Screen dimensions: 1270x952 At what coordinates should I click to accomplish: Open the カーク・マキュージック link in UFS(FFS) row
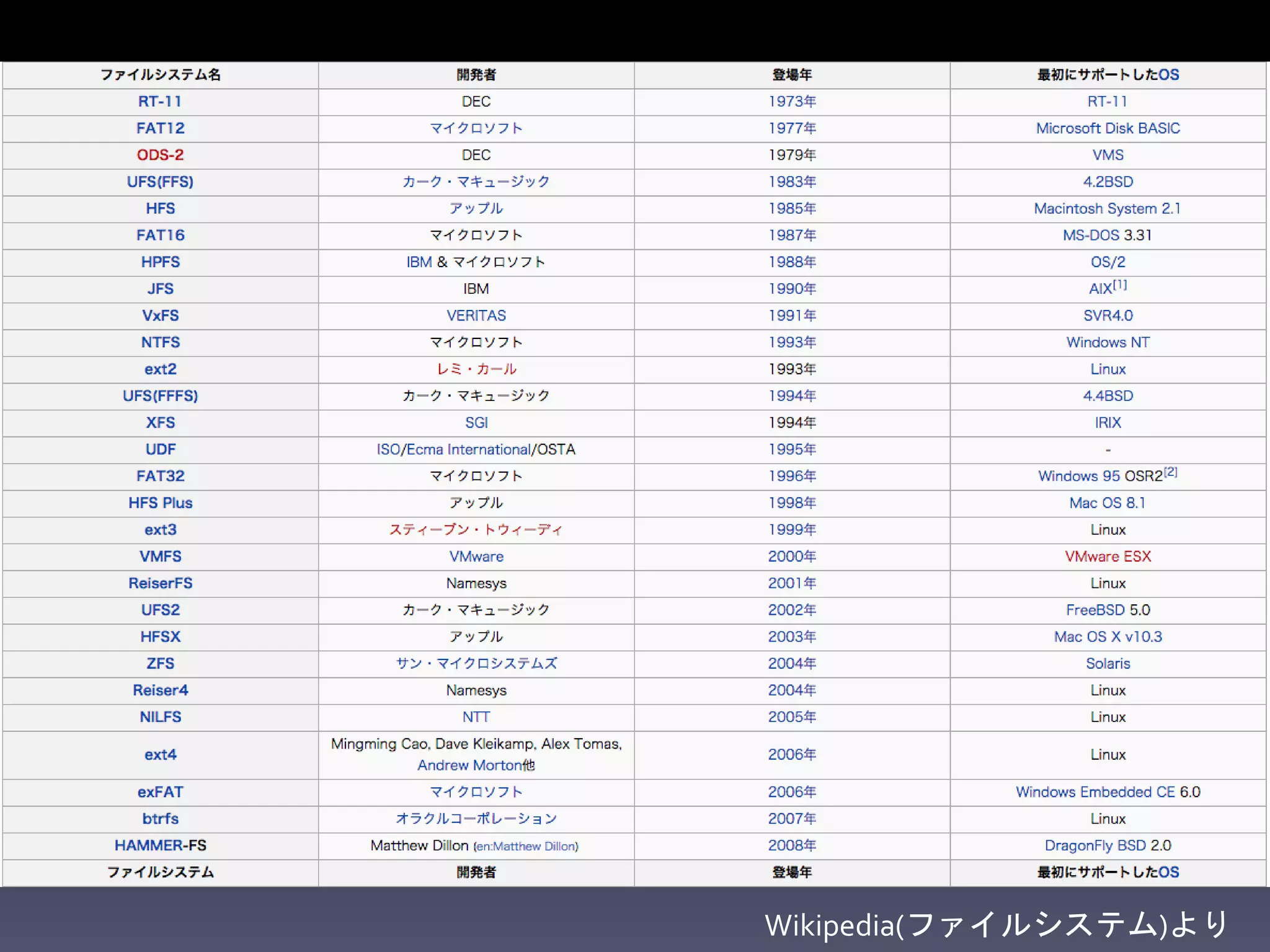tap(476, 182)
